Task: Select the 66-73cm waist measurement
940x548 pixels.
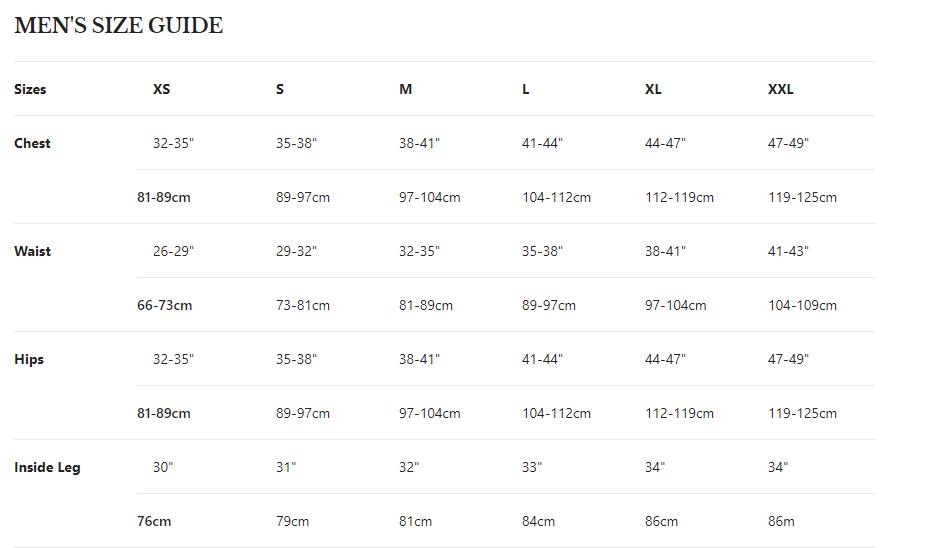Action: (x=164, y=305)
